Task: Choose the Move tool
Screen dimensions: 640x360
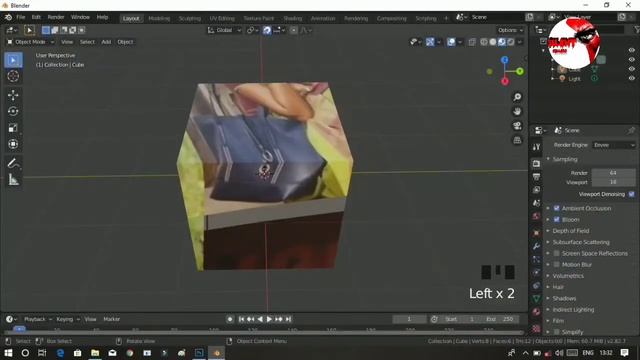Action: click(13, 95)
